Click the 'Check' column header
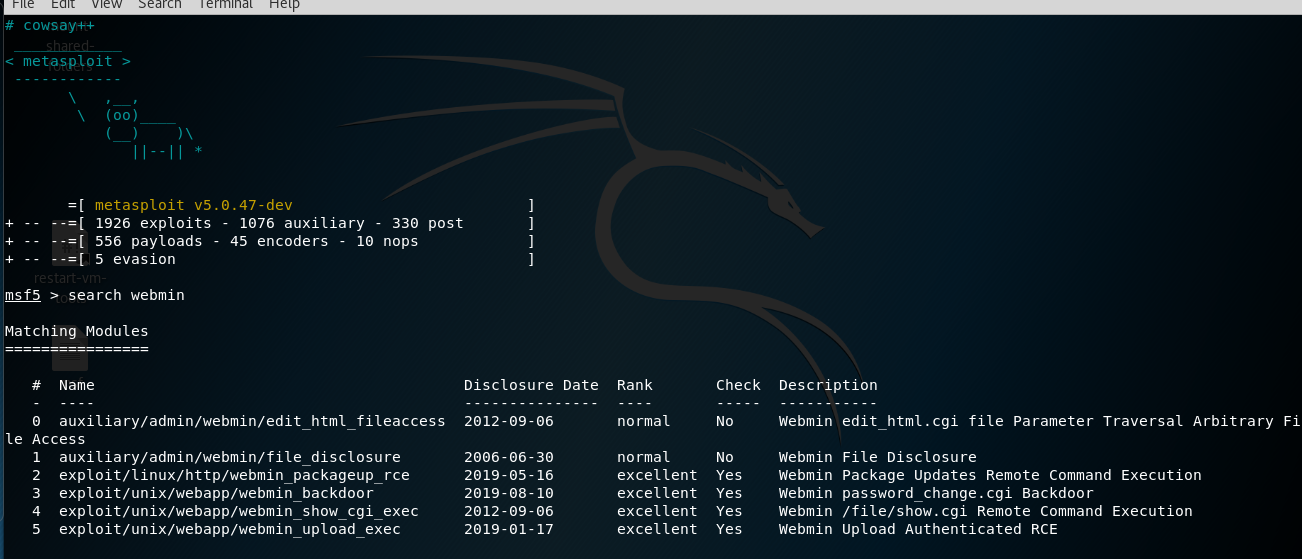 [x=738, y=386]
